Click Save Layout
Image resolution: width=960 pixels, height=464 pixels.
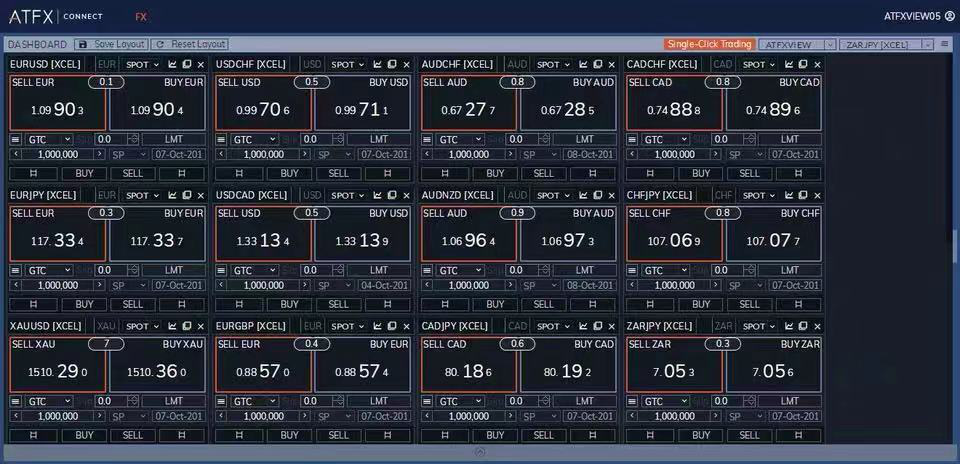click(x=110, y=44)
